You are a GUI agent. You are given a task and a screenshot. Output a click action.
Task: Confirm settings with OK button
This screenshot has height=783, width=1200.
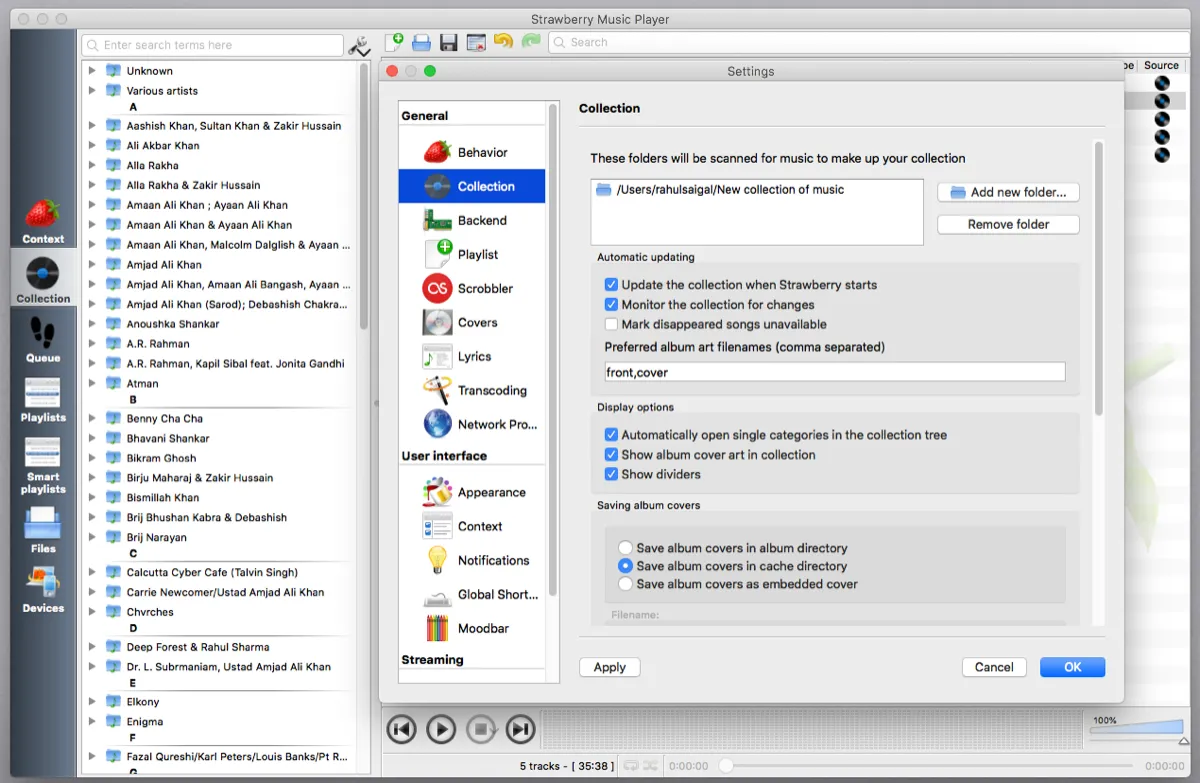[1072, 667]
